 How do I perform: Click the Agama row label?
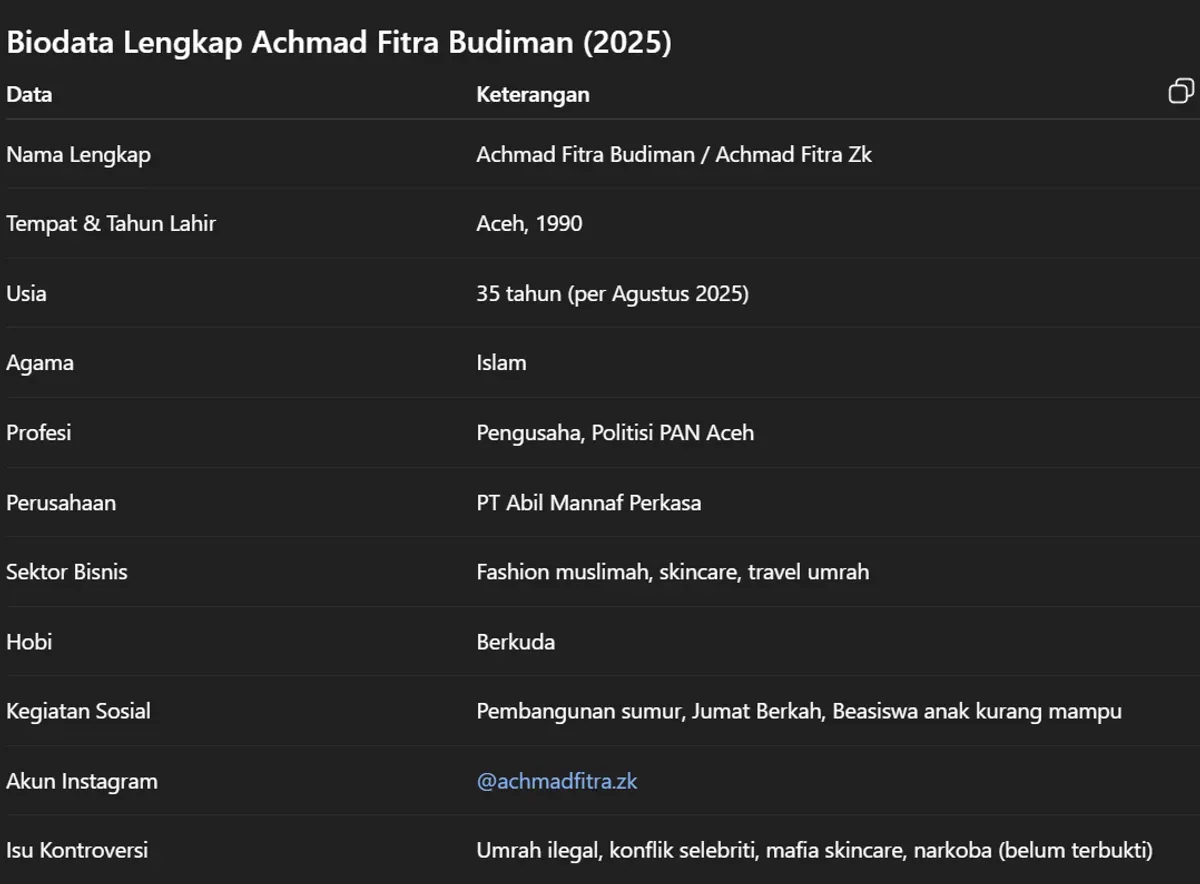click(x=40, y=363)
